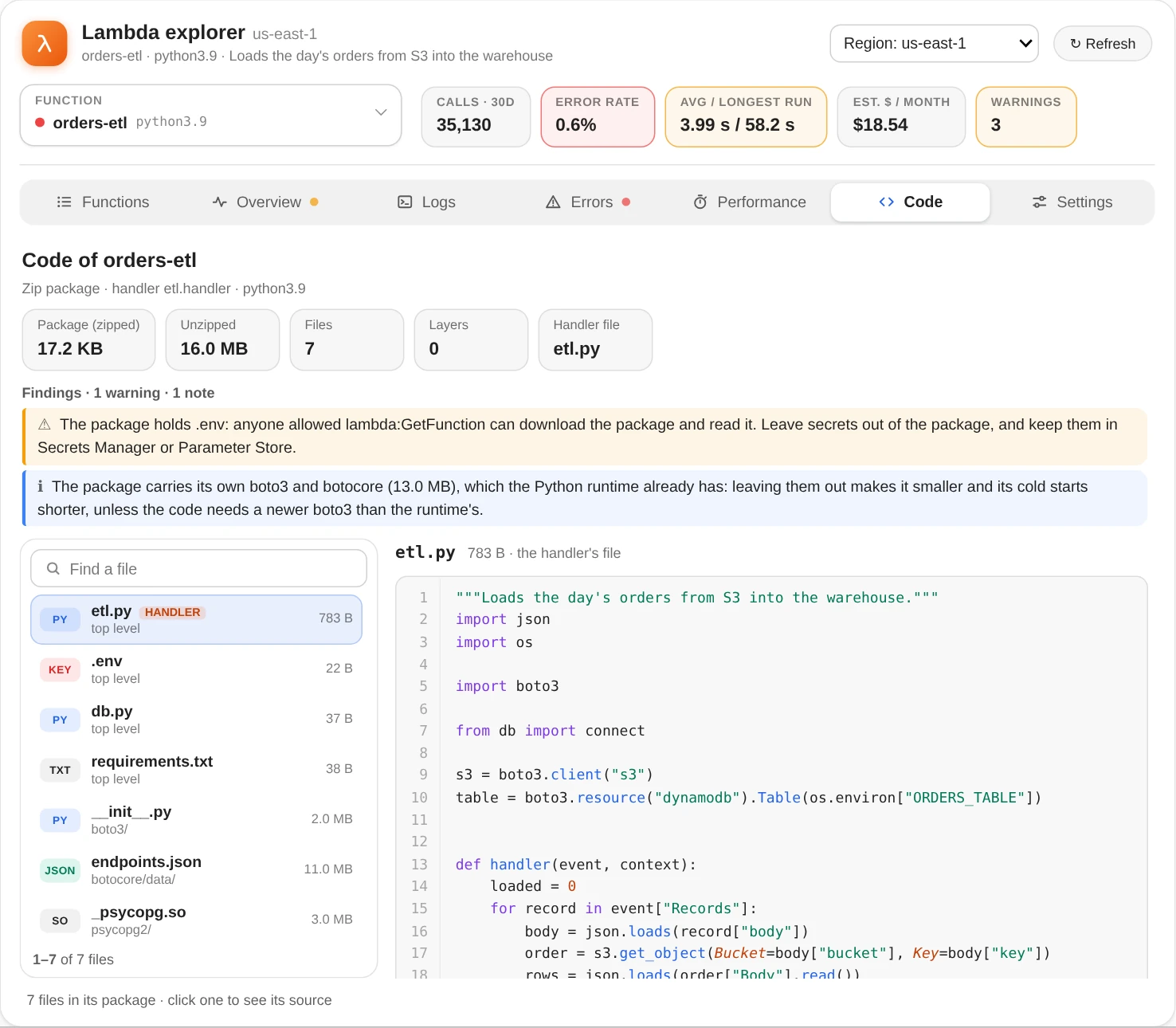Image resolution: width=1176 pixels, height=1028 pixels.
Task: Open the Region us-east-1 dropdown
Action: coord(934,44)
